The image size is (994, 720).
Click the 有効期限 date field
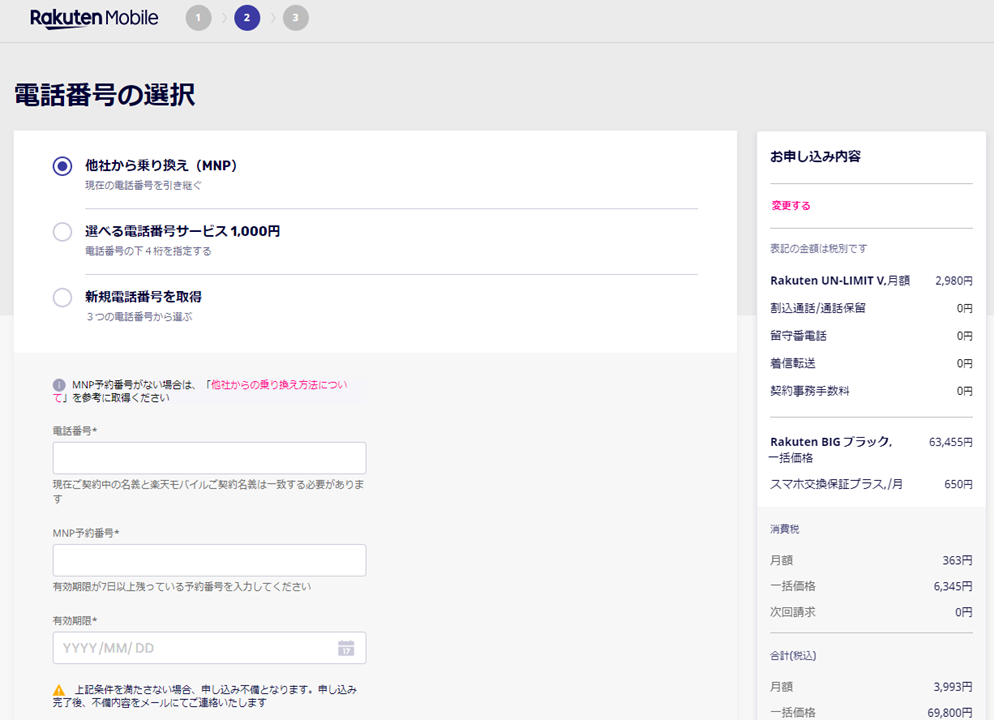[x=209, y=648]
